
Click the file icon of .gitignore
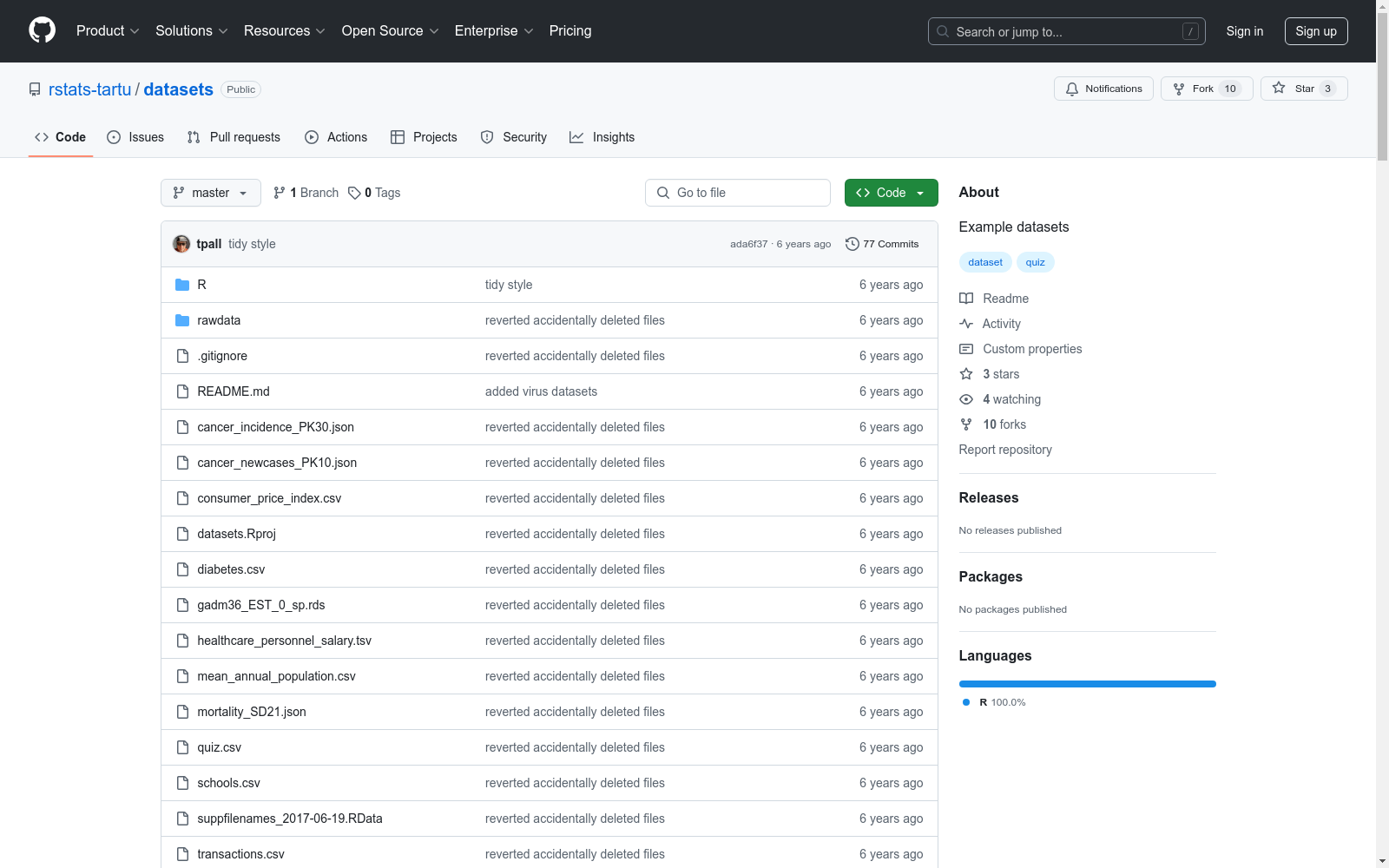click(182, 356)
